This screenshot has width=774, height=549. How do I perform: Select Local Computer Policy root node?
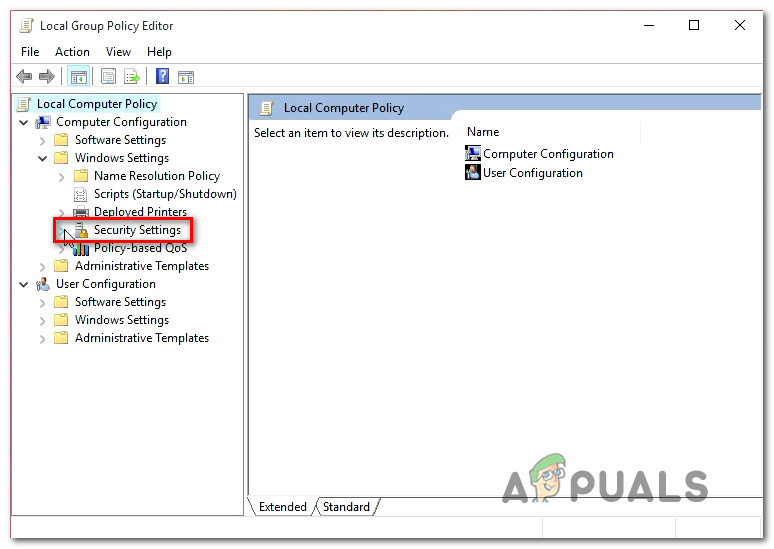point(97,104)
